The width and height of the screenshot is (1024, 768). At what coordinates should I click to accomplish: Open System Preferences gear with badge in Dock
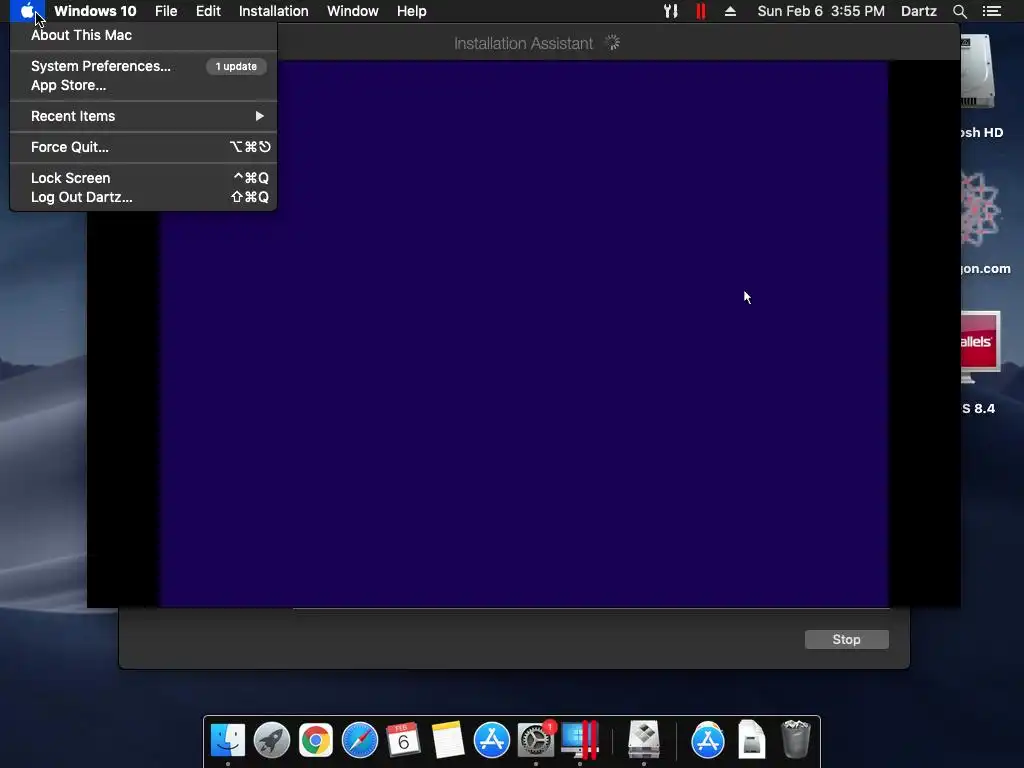tap(536, 740)
